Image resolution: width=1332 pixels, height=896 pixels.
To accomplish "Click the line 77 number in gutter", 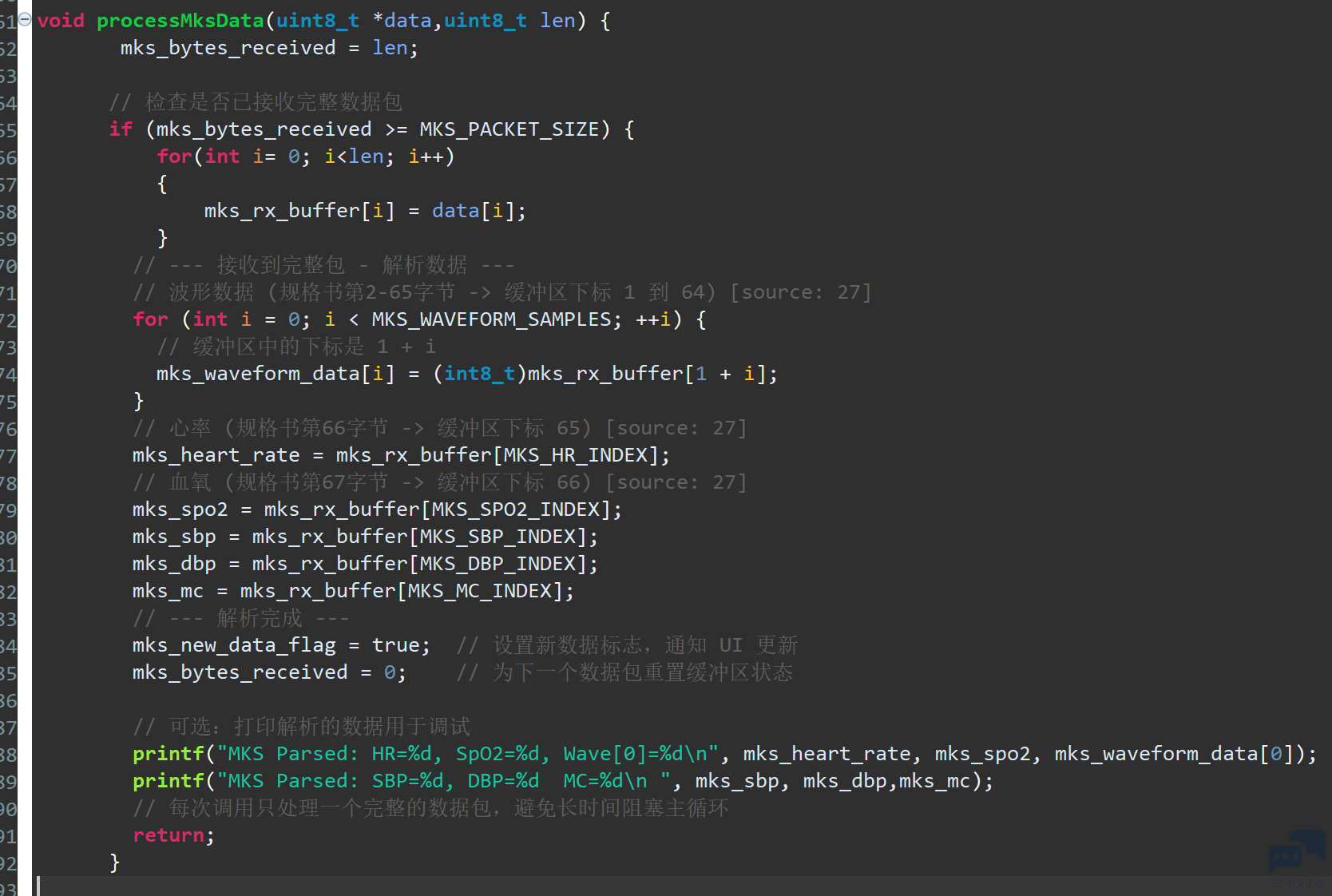I will 8,456.
